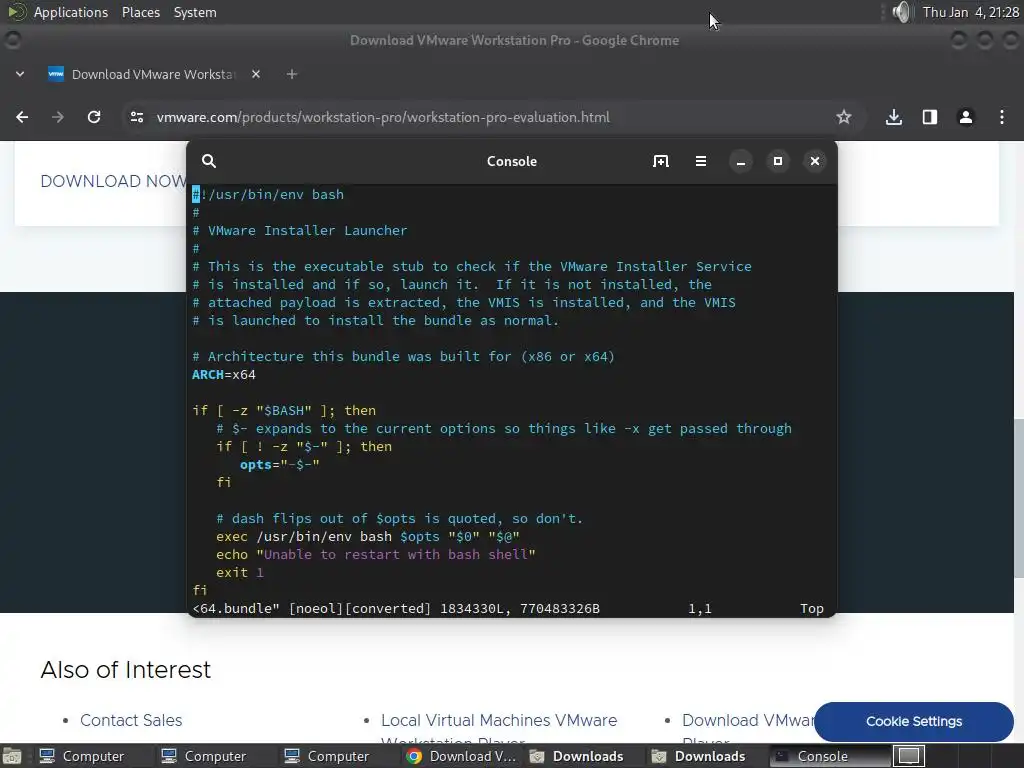
Task: Click the vim status line file name
Action: tap(236, 609)
